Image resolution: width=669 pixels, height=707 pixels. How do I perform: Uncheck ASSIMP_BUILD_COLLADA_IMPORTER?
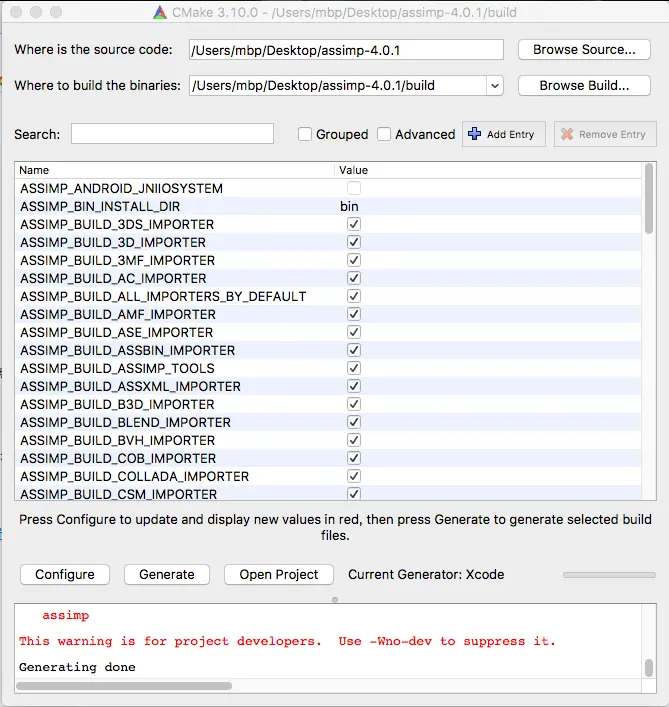(x=354, y=477)
